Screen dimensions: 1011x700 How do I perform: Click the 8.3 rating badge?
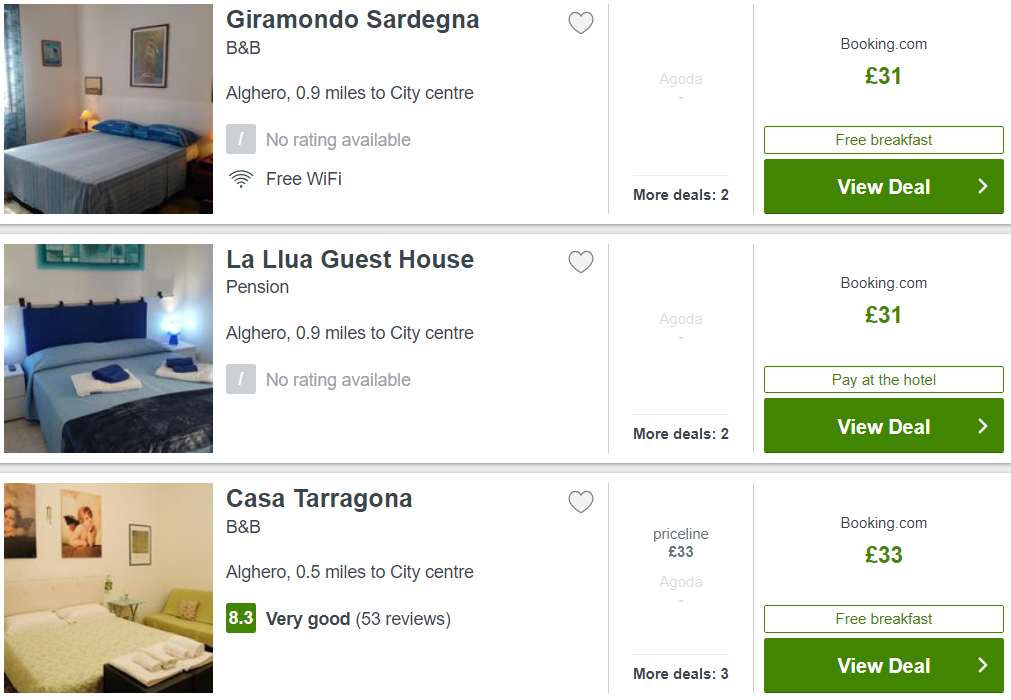click(241, 618)
